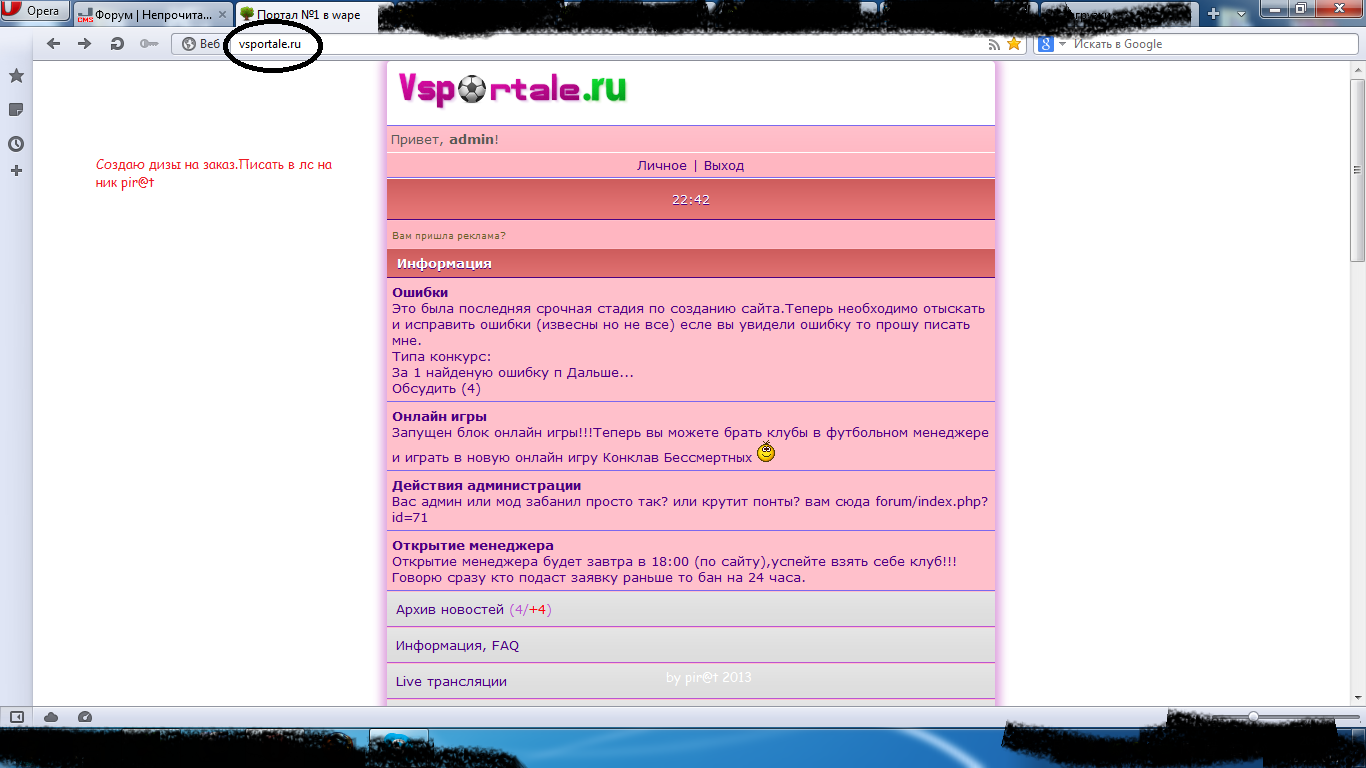Expand the closed tabs dropdown arrow

[1241, 14]
